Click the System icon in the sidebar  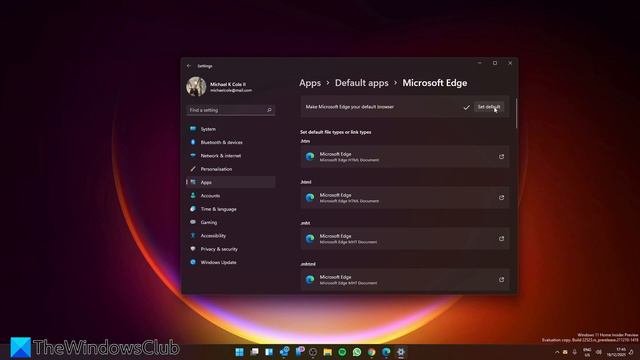[193, 129]
